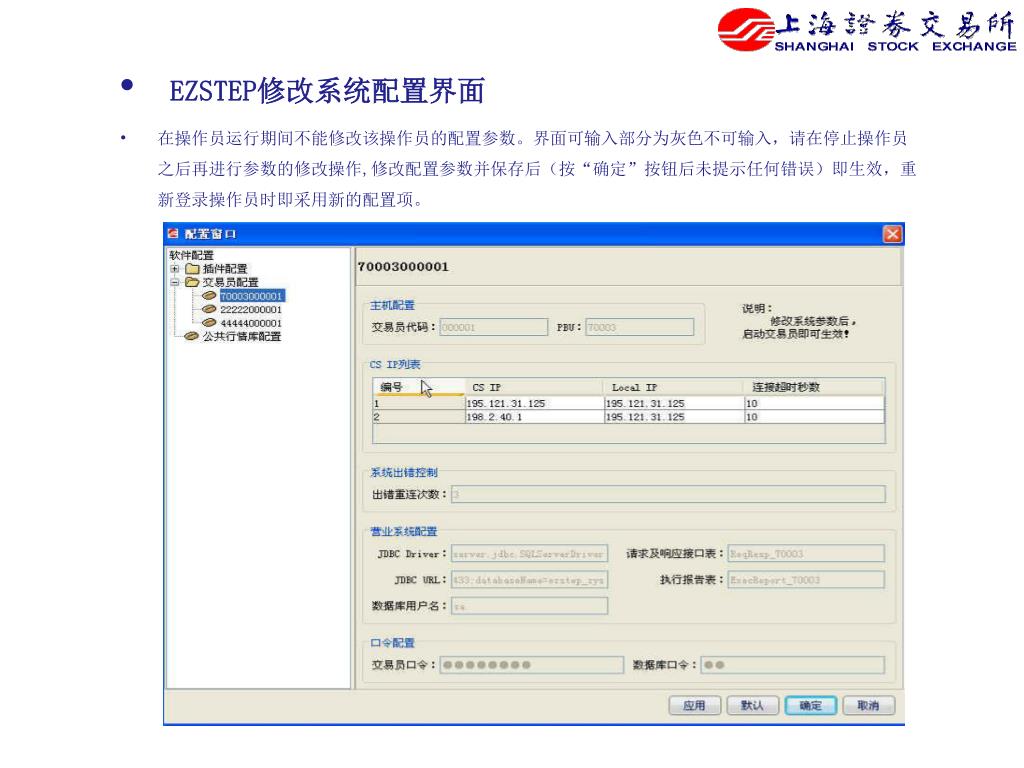Click the 应用 button
The height and width of the screenshot is (768, 1024).
[x=695, y=705]
